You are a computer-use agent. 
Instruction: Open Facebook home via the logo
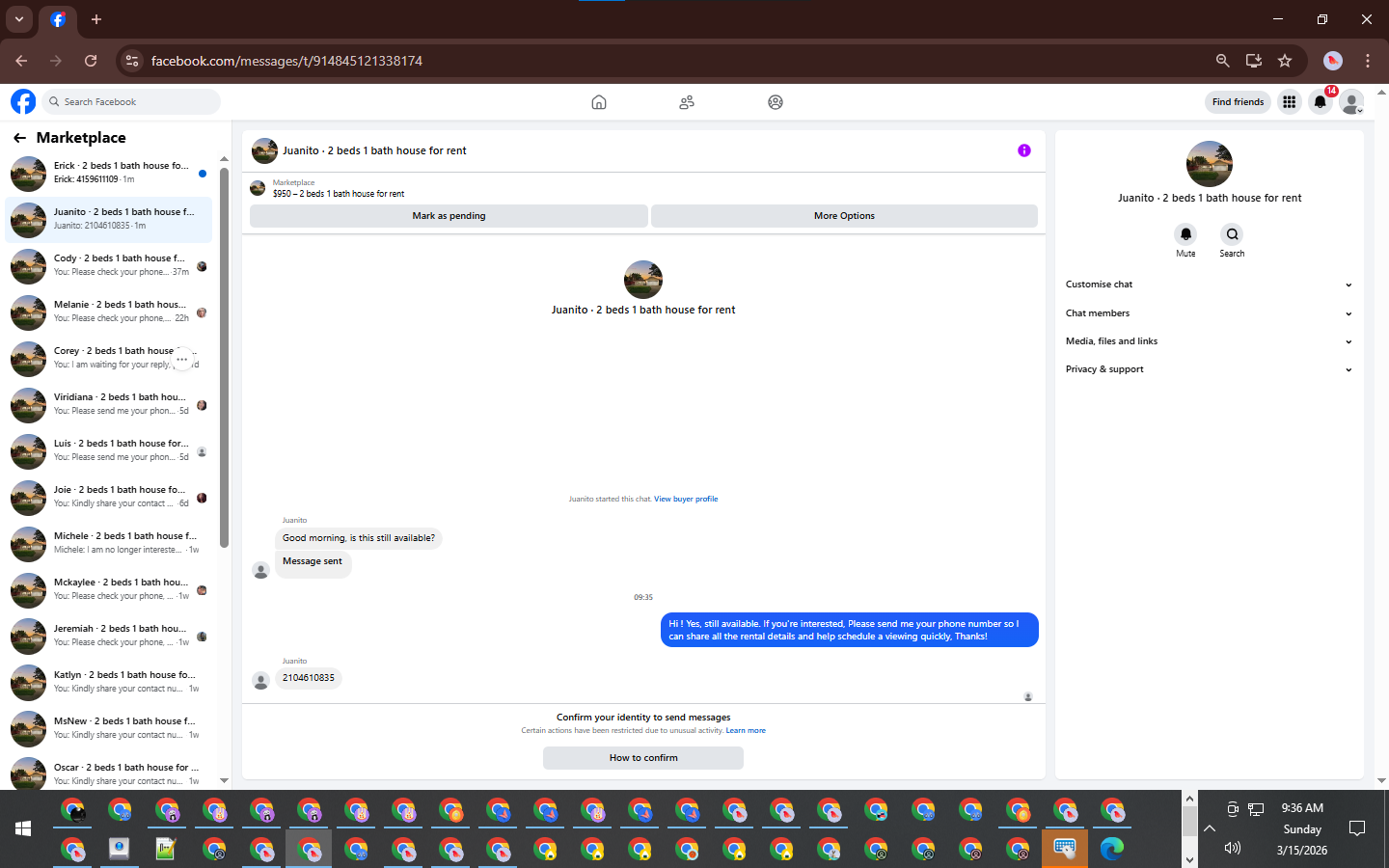tap(23, 101)
